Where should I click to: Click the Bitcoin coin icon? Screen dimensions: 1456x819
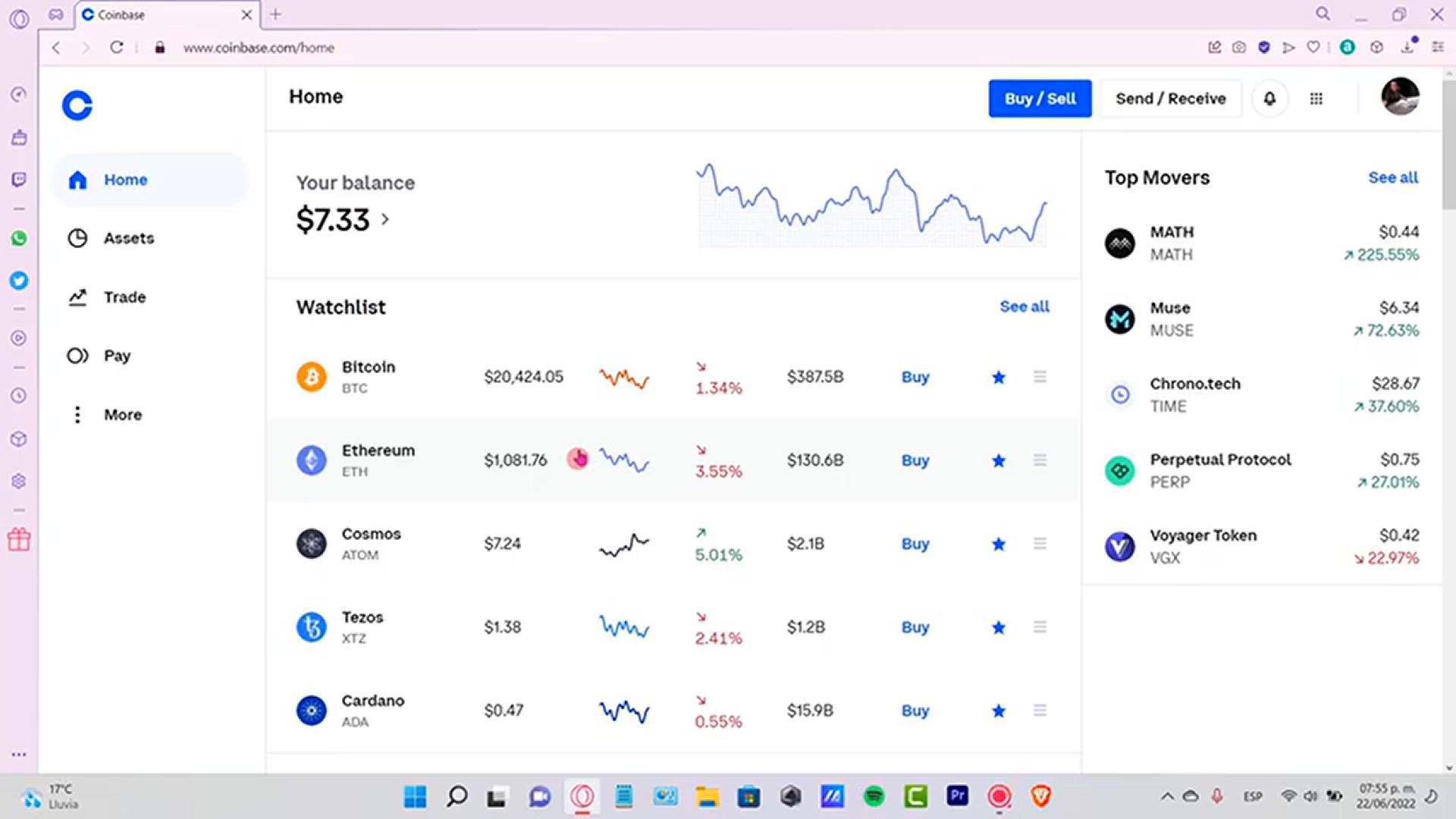click(x=311, y=377)
